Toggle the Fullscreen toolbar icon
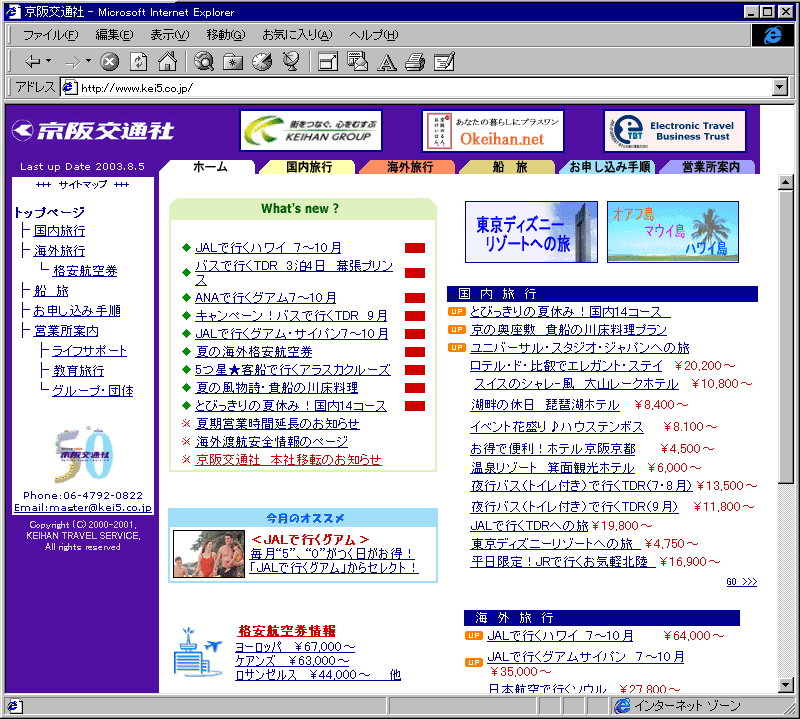The image size is (800, 719). (x=328, y=62)
